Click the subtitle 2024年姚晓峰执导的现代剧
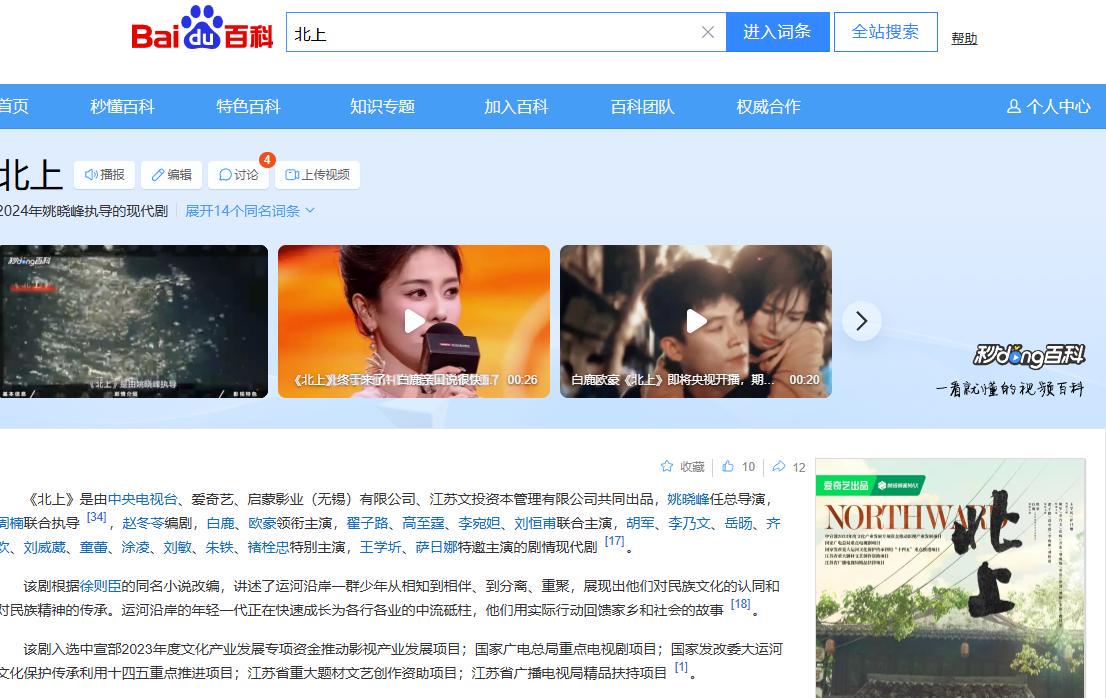This screenshot has height=698, width=1106. click(84, 211)
